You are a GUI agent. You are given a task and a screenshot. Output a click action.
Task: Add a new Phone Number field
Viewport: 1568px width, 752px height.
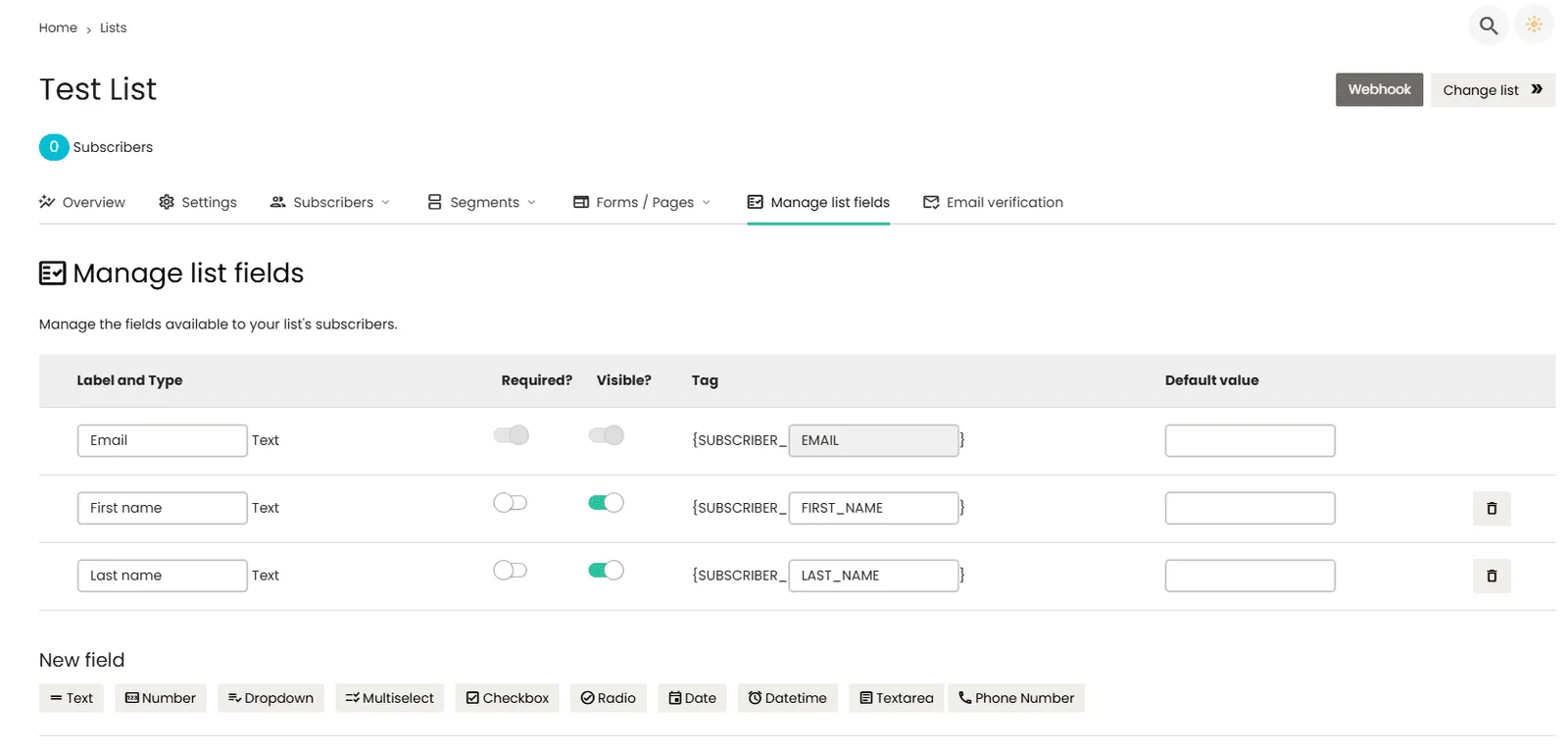click(x=1015, y=698)
